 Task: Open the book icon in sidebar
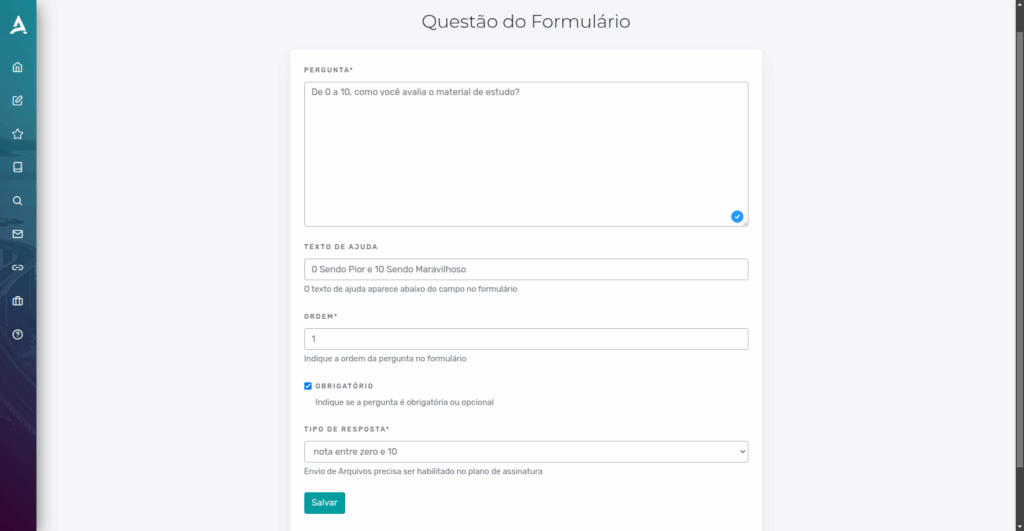[x=18, y=167]
